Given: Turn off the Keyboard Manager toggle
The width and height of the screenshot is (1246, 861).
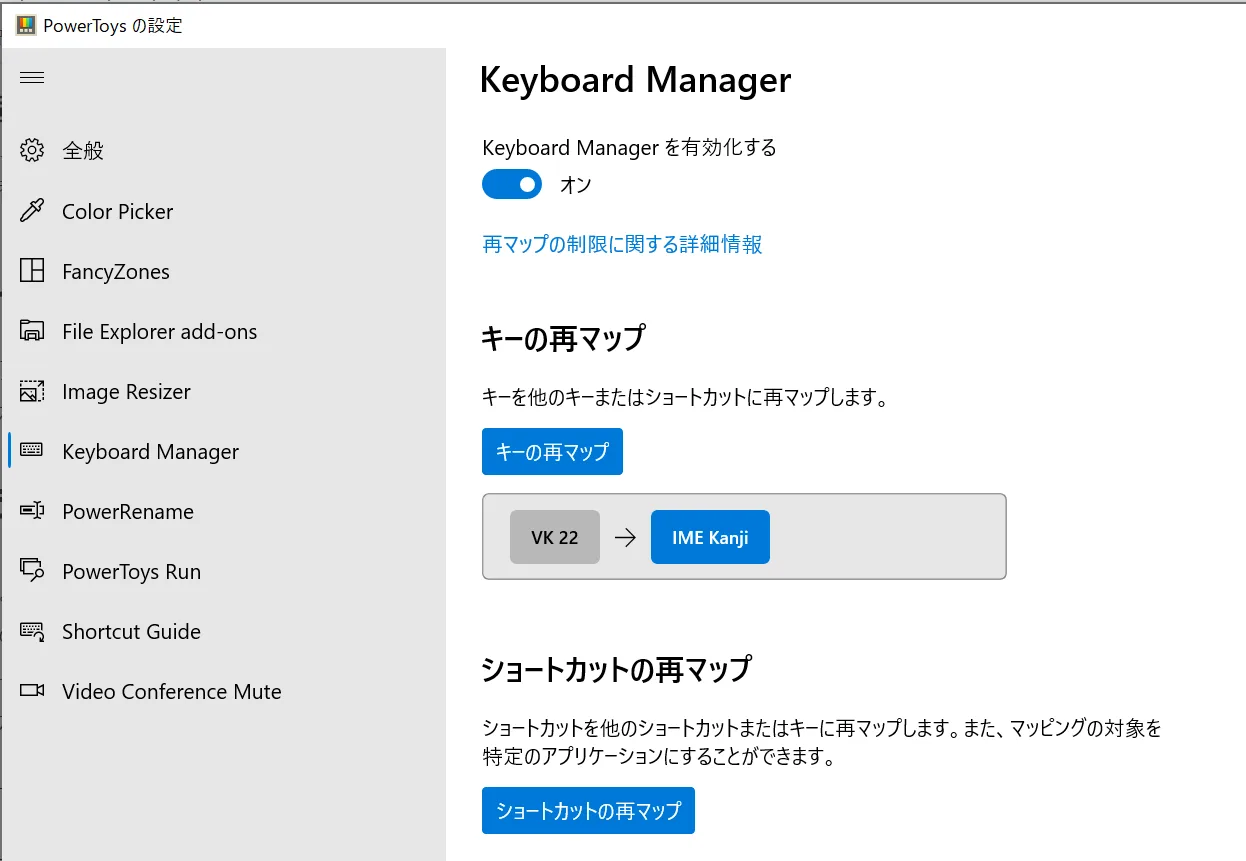Looking at the screenshot, I should 512,184.
